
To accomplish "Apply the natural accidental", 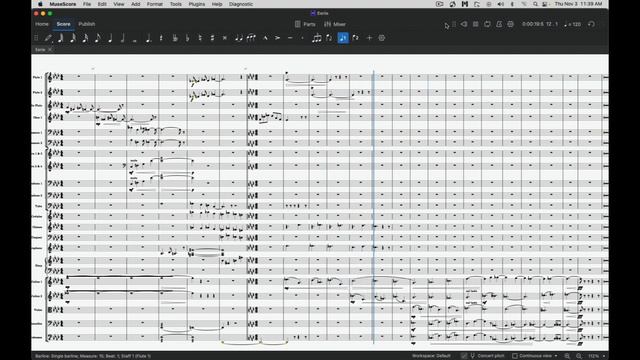I will (x=200, y=38).
